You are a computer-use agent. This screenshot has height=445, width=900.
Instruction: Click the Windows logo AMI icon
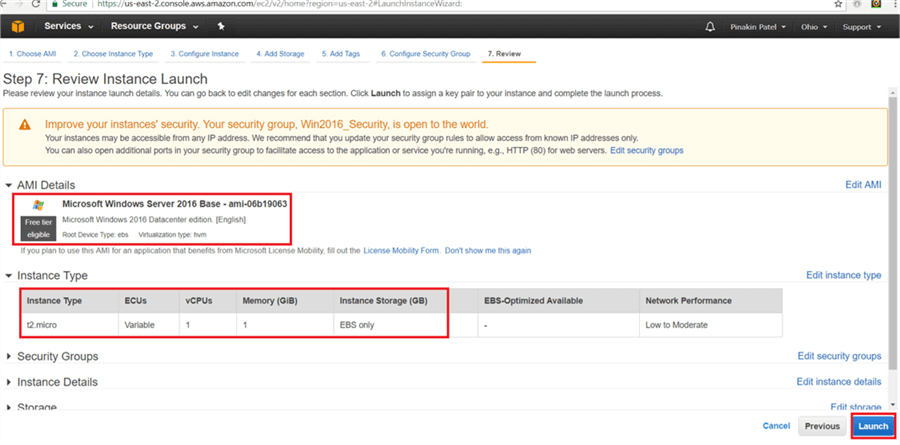[38, 204]
